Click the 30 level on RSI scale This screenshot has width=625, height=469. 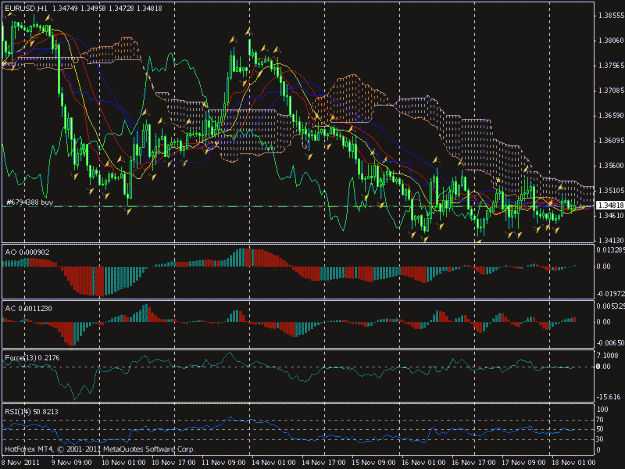(x=600, y=439)
